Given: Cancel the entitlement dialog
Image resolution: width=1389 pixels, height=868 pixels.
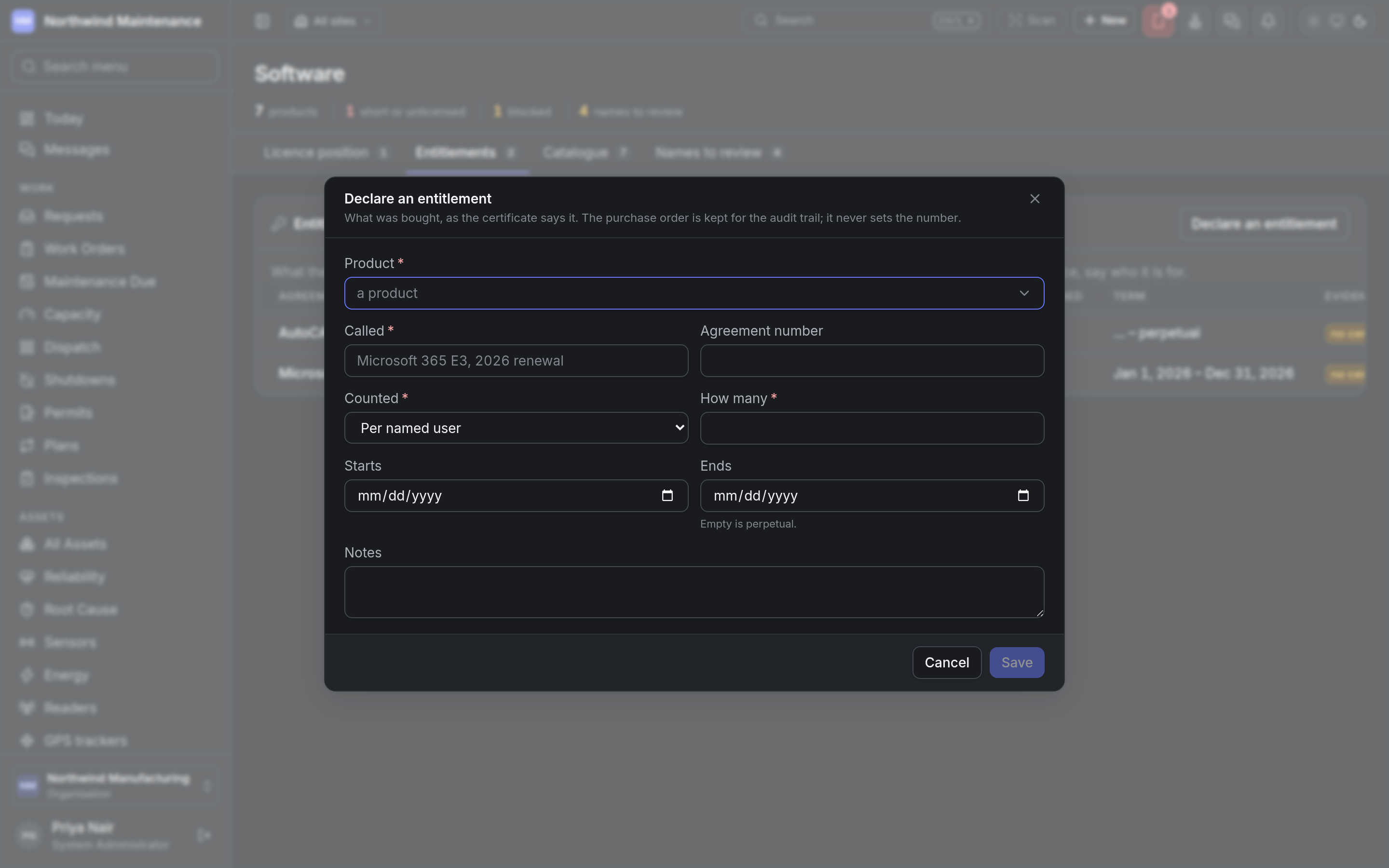Looking at the screenshot, I should click(946, 663).
